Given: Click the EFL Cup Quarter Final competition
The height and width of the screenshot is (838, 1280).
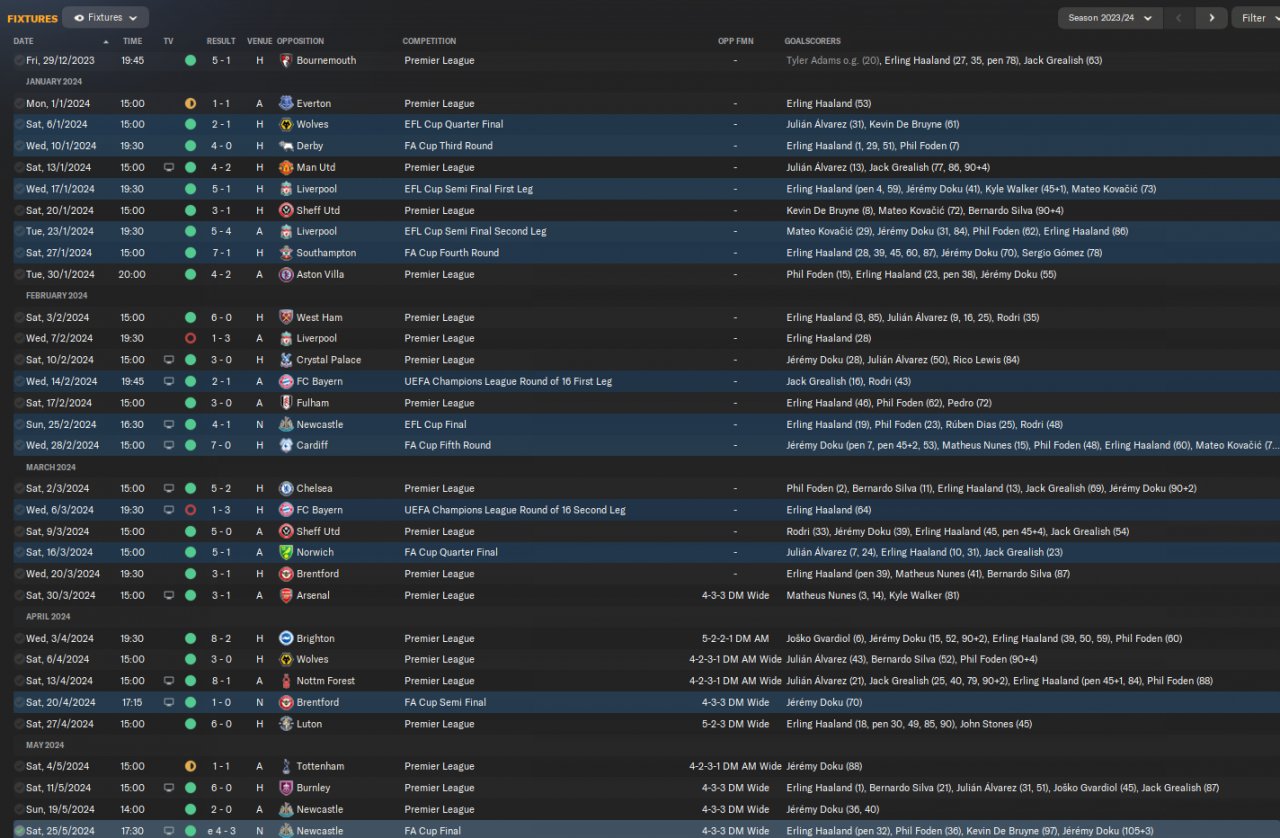Looking at the screenshot, I should point(454,125).
